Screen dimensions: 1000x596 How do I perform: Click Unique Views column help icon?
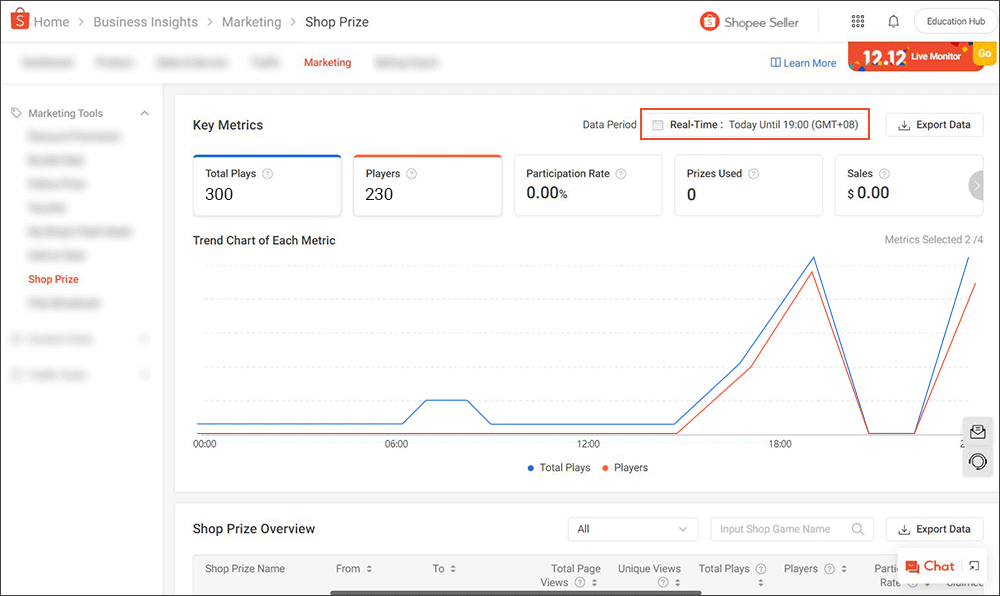click(663, 583)
